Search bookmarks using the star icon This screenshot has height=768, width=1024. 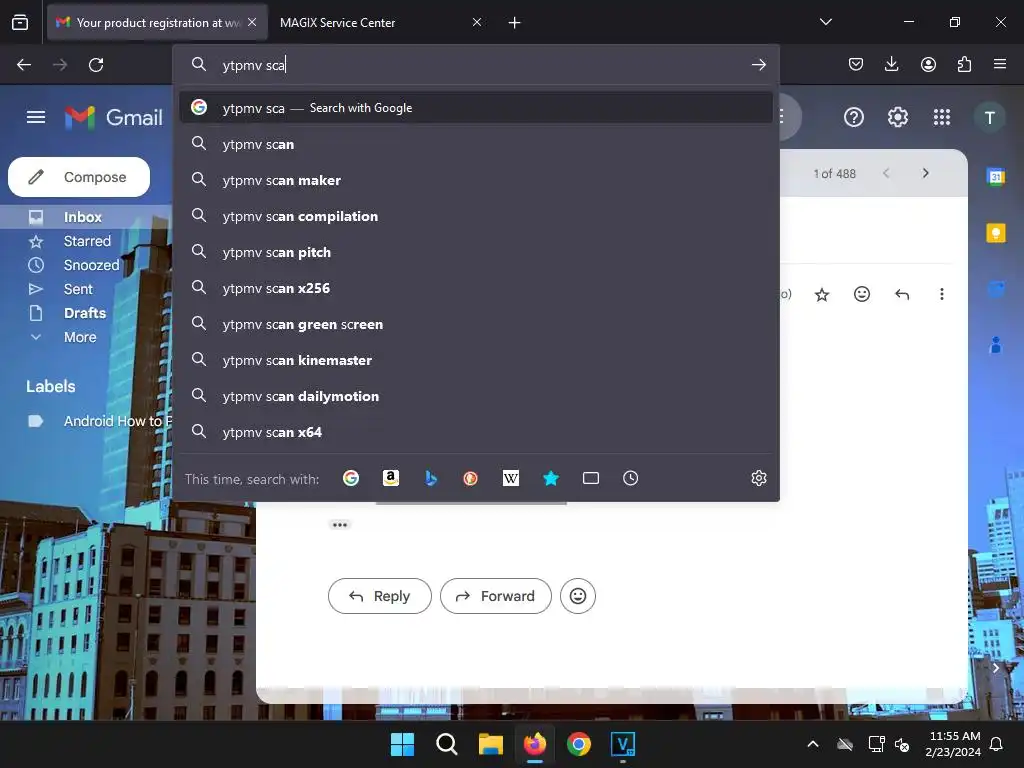(551, 478)
